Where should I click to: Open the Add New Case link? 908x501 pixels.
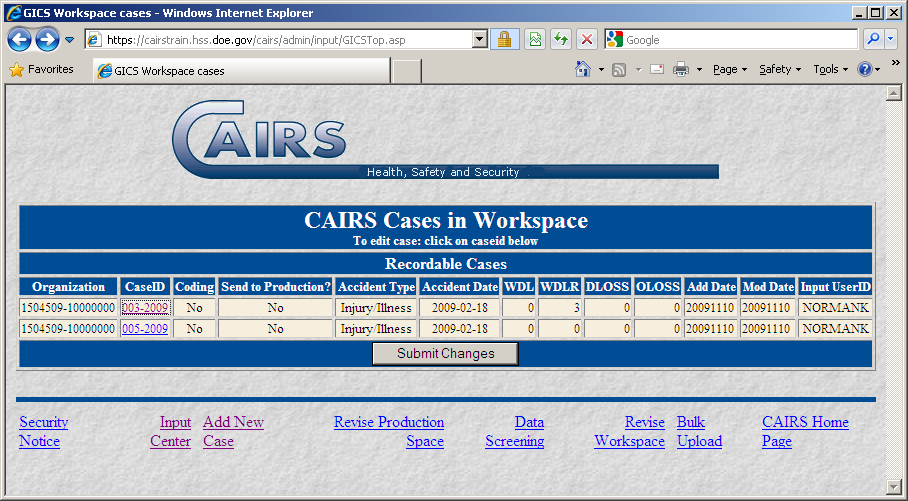[233, 431]
